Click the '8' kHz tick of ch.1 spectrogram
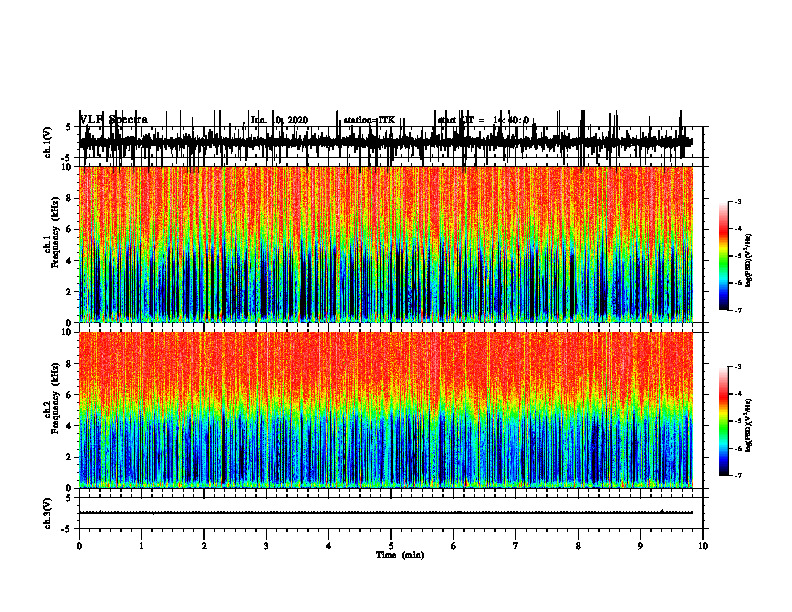This screenshot has width=792, height=612. coord(70,198)
